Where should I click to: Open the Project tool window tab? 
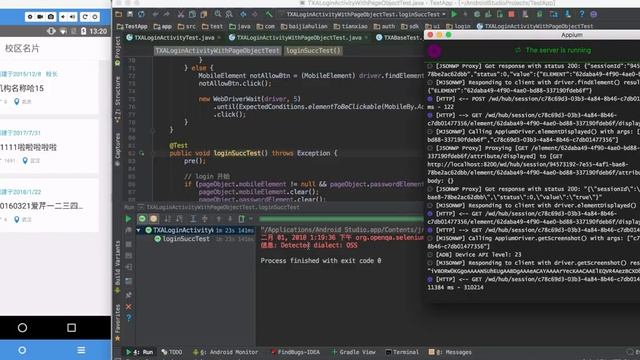[118, 51]
